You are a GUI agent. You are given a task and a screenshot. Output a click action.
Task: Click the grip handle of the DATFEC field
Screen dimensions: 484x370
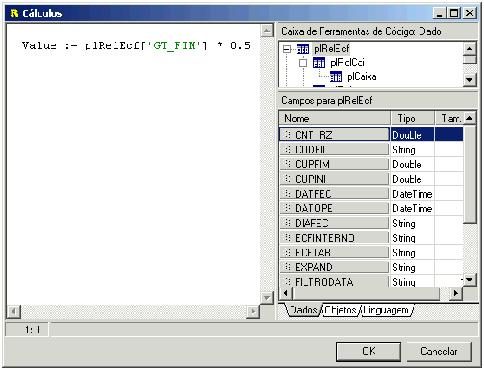point(288,193)
